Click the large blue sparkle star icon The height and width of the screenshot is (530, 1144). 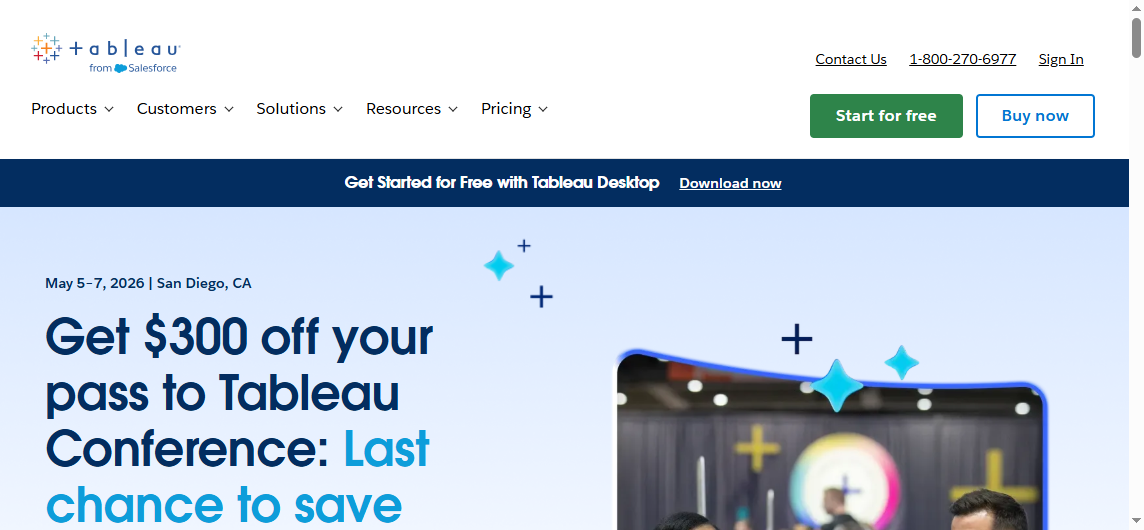click(x=837, y=385)
